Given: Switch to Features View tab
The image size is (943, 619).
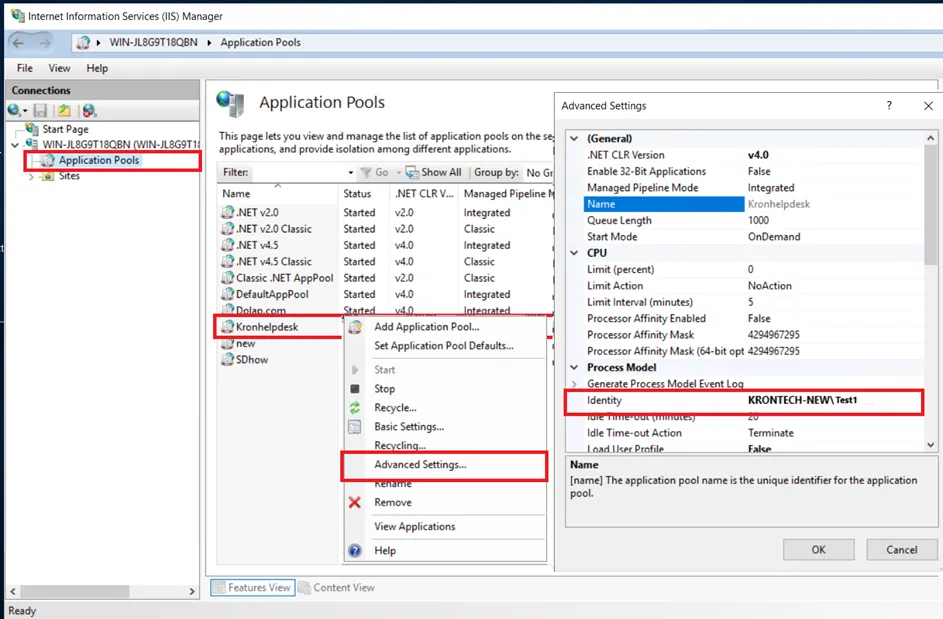Looking at the screenshot, I should (253, 587).
